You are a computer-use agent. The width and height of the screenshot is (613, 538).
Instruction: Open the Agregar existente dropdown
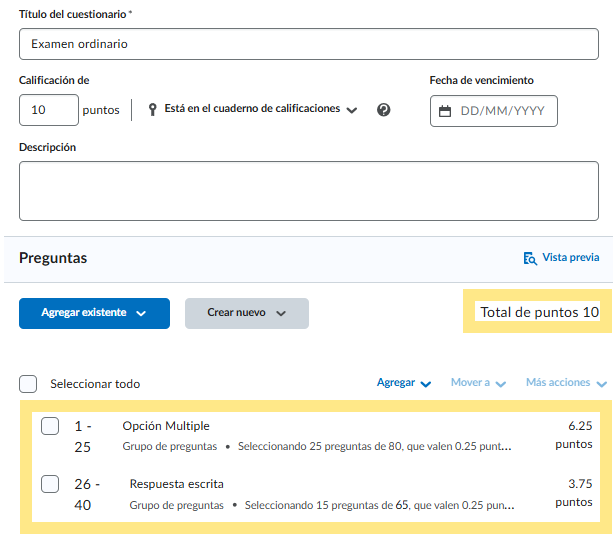[x=94, y=313]
